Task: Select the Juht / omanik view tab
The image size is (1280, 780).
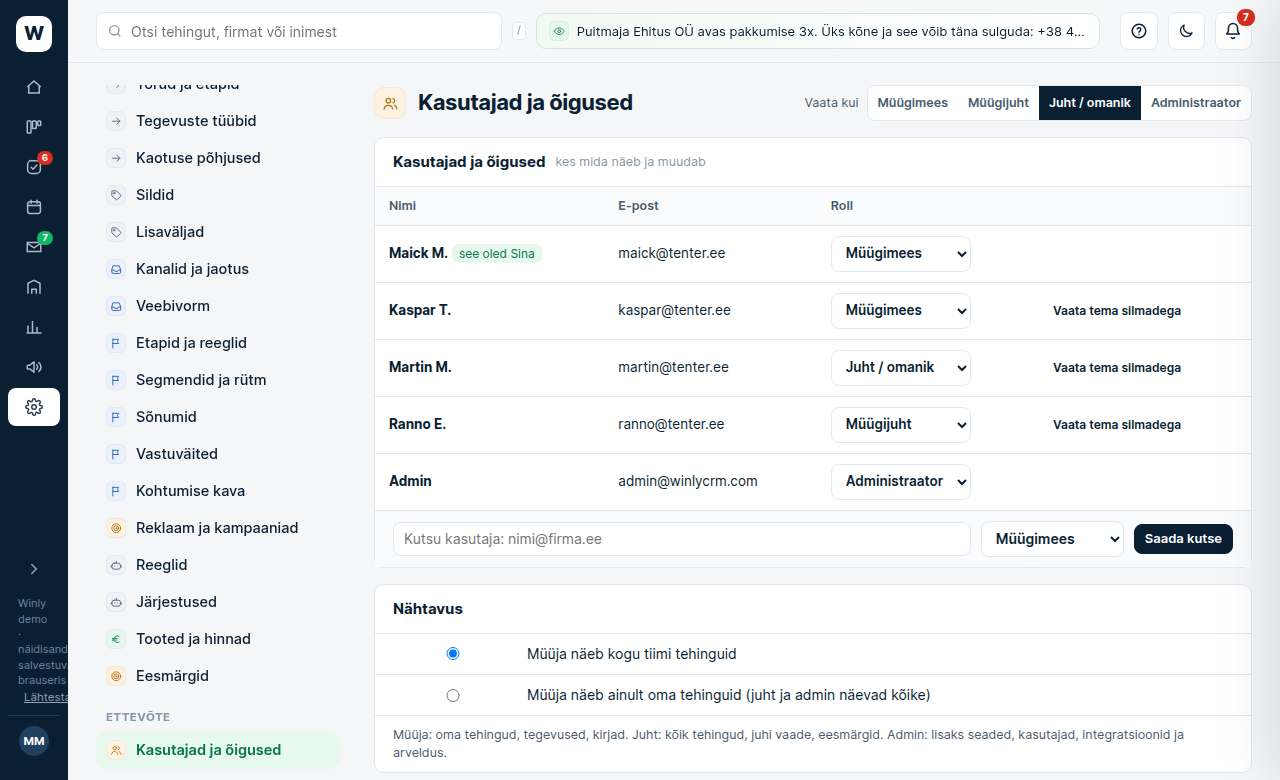Action: click(1090, 103)
